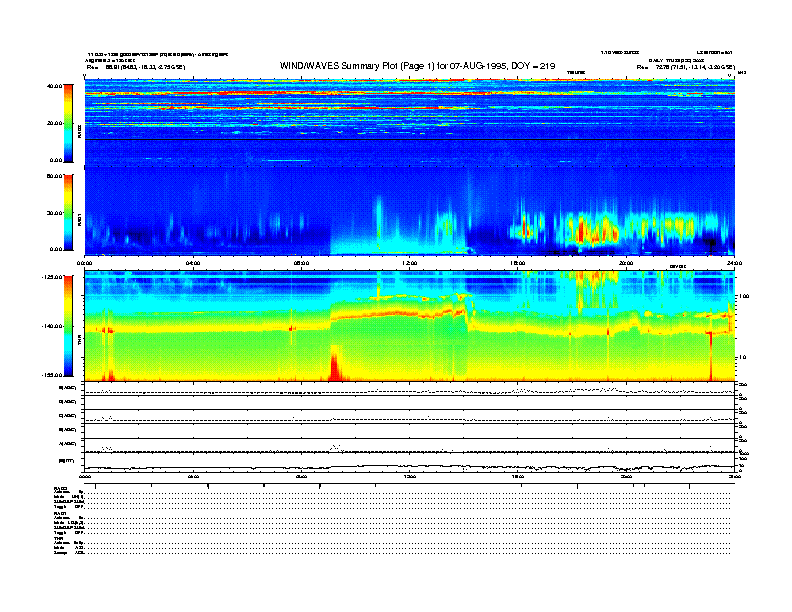Click the vertical RAD1 axis label
Viewport: 792px width, 612px height.
(x=79, y=219)
